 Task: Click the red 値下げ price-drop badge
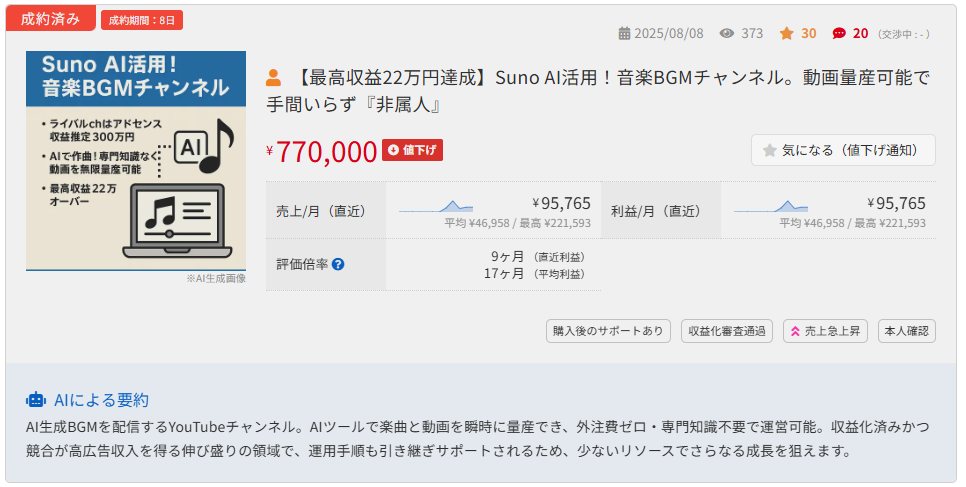(x=412, y=150)
